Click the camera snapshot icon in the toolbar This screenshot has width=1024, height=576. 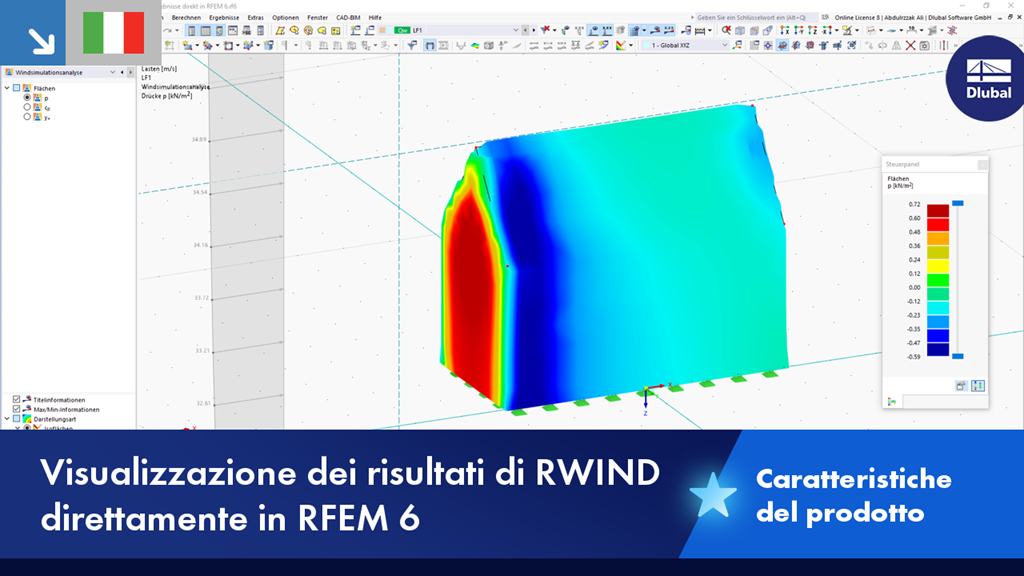click(925, 45)
